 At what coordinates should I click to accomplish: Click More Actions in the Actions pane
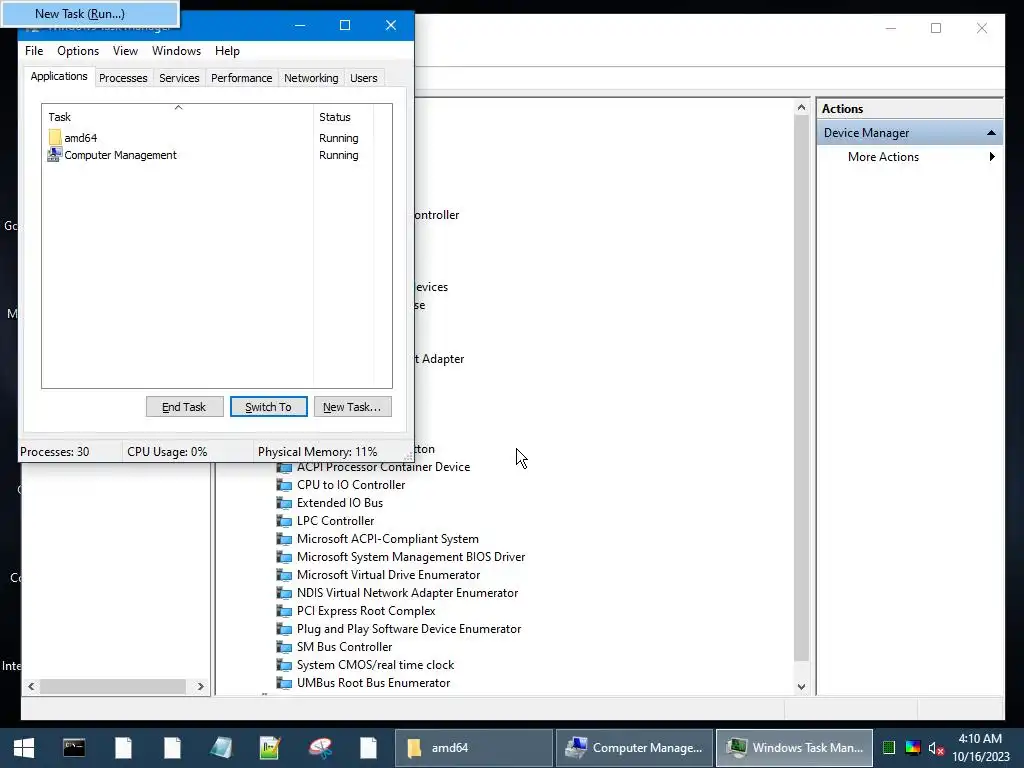tap(883, 157)
